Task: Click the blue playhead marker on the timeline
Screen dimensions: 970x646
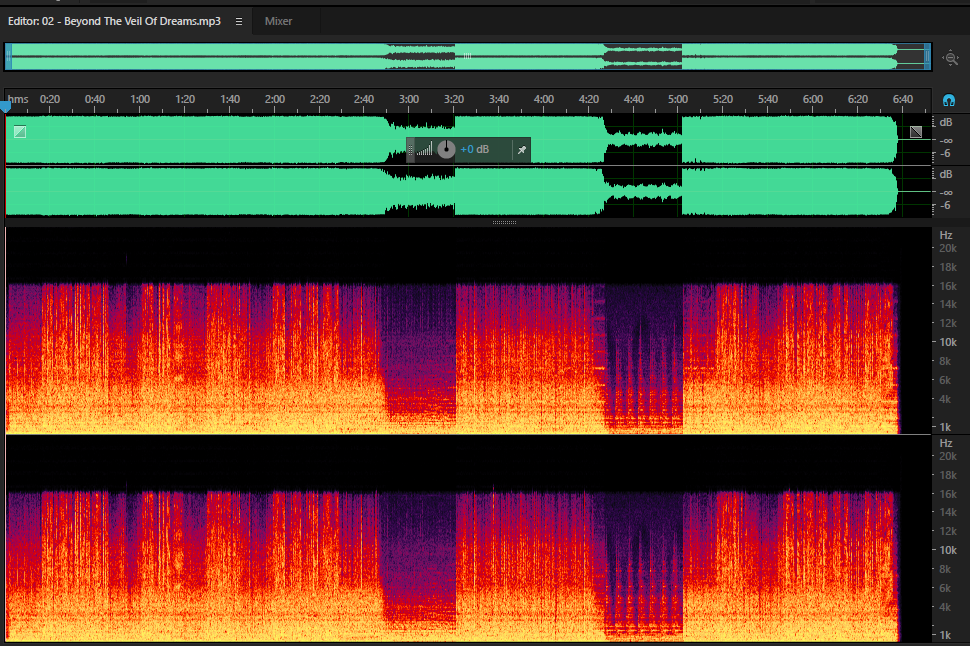Action: click(6, 108)
